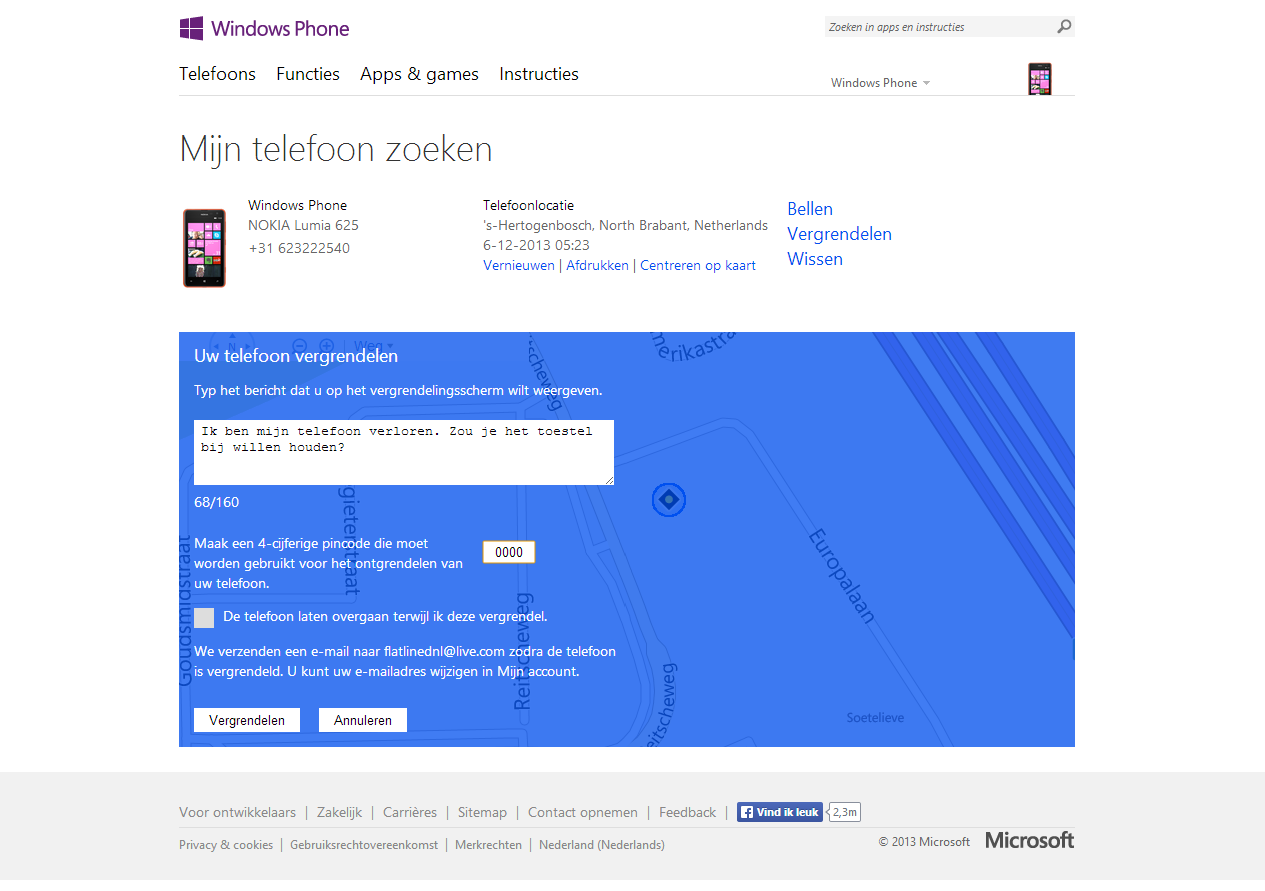
Task: Click the Privacy & cookies link
Action: point(226,845)
